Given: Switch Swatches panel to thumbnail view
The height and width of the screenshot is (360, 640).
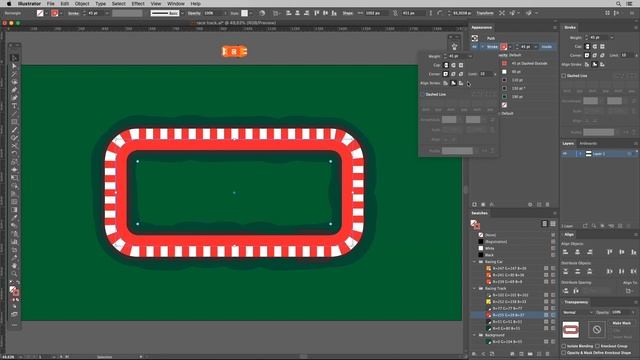Looking at the screenshot, I should pyautogui.click(x=553, y=224).
